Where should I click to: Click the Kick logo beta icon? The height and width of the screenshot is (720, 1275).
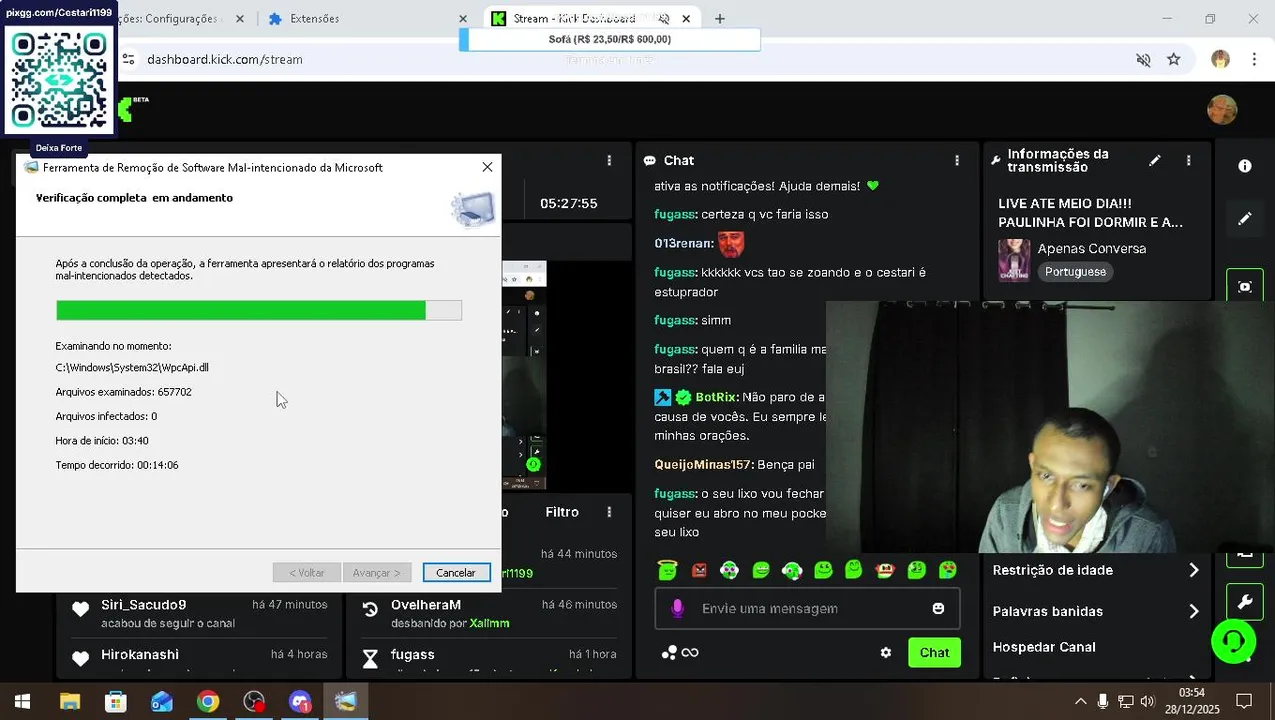coord(133,108)
